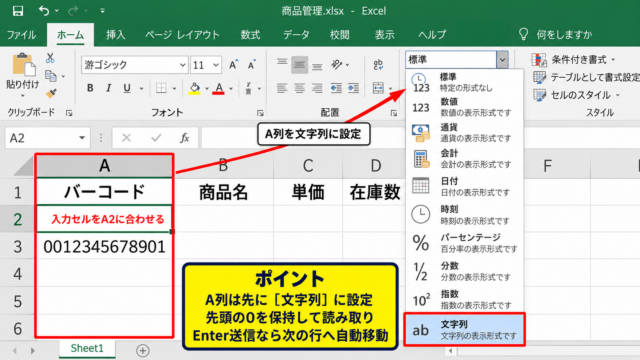The width and height of the screenshot is (640, 360).
Task: Choose 文字列 format from the list
Action: (464, 330)
